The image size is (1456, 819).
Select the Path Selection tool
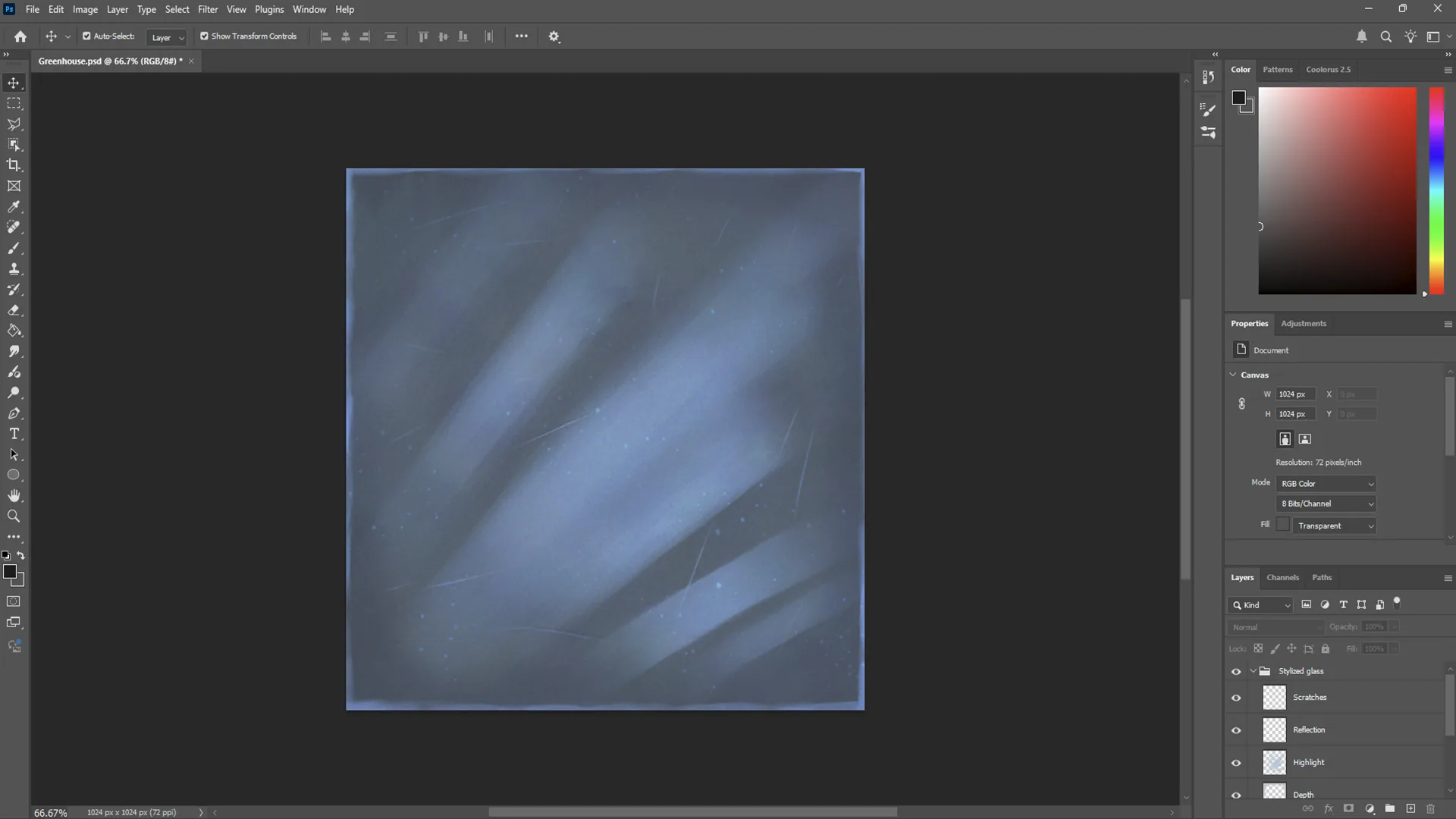click(14, 454)
